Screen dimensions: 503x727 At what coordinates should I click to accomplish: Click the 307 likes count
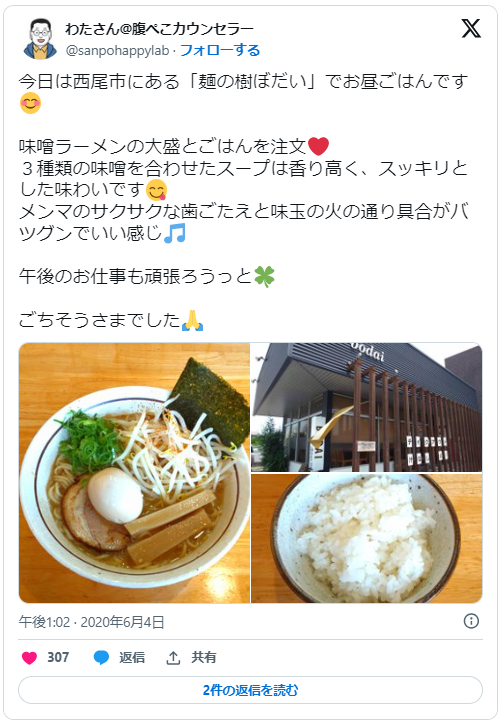click(58, 657)
